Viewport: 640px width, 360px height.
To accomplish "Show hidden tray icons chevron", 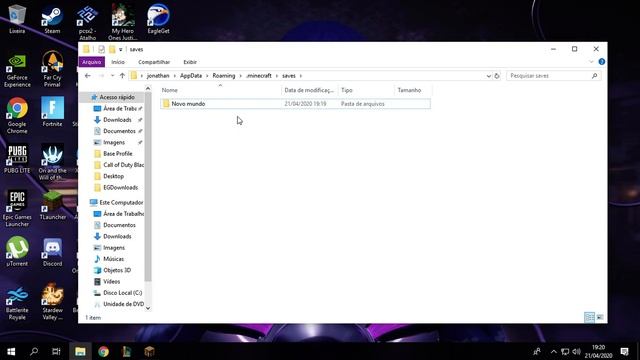I will (x=553, y=351).
